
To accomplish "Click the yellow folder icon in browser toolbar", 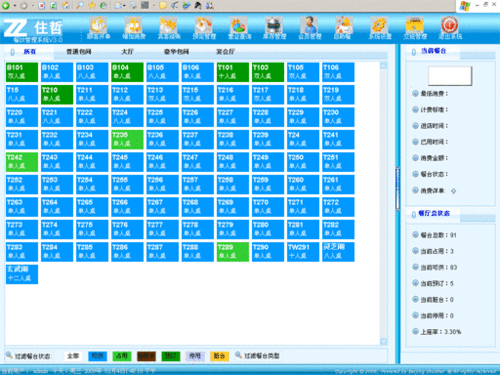I will (163, 6).
